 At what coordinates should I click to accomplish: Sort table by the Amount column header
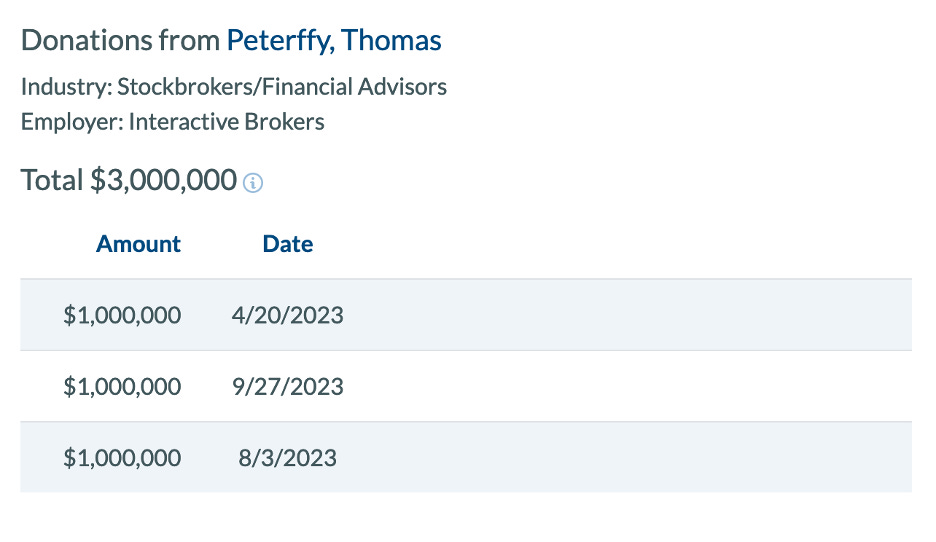[138, 244]
